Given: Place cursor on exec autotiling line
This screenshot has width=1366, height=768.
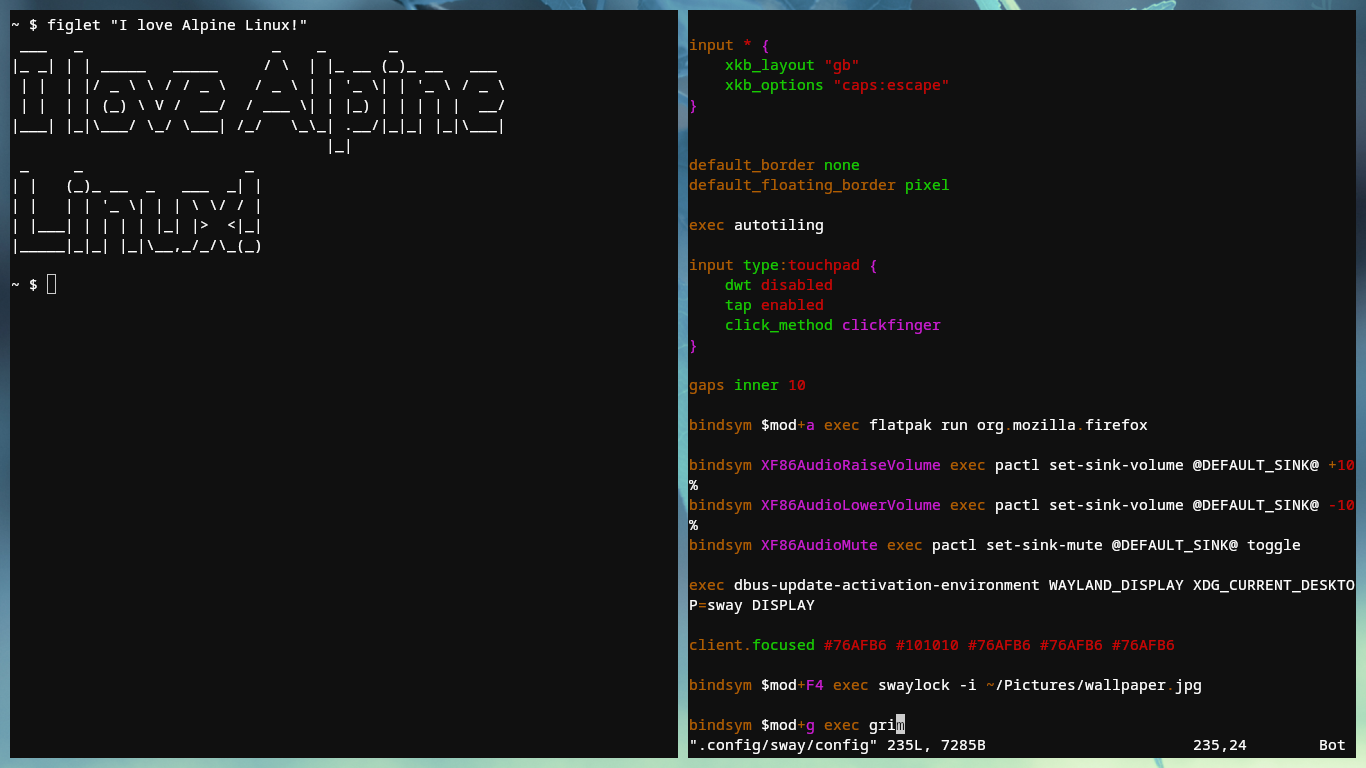Looking at the screenshot, I should [756, 225].
